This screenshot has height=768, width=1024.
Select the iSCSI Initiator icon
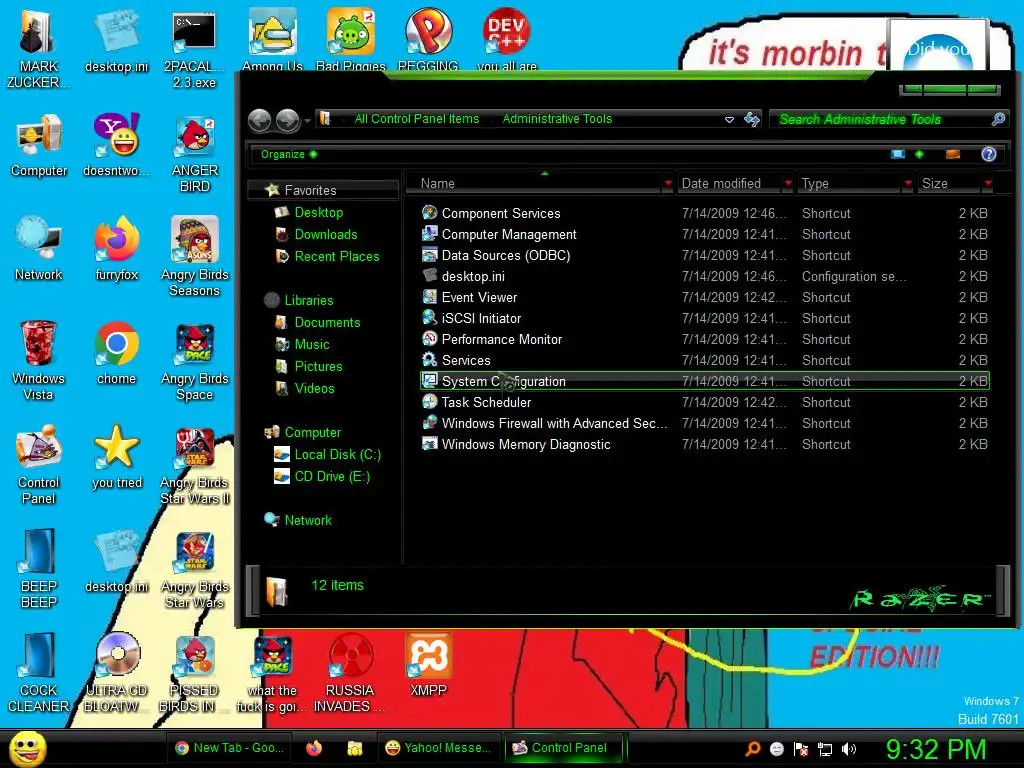point(429,318)
